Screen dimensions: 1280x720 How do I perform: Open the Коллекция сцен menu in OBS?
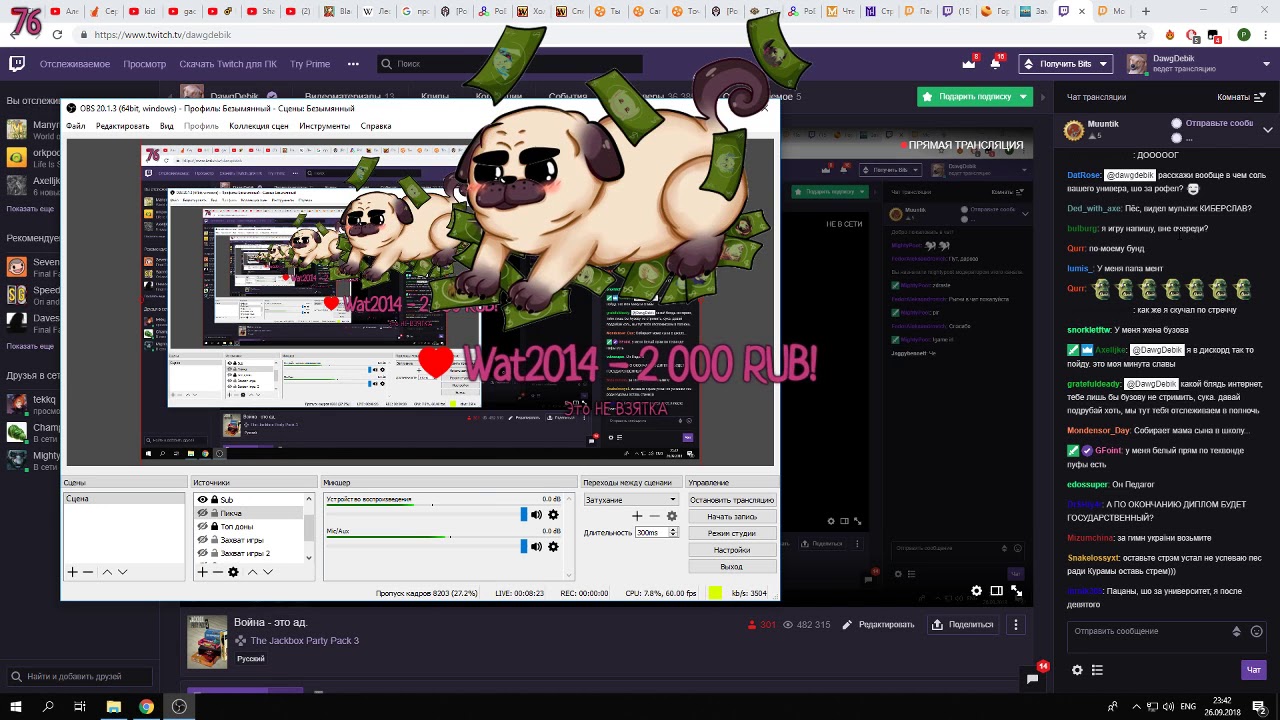coord(259,126)
